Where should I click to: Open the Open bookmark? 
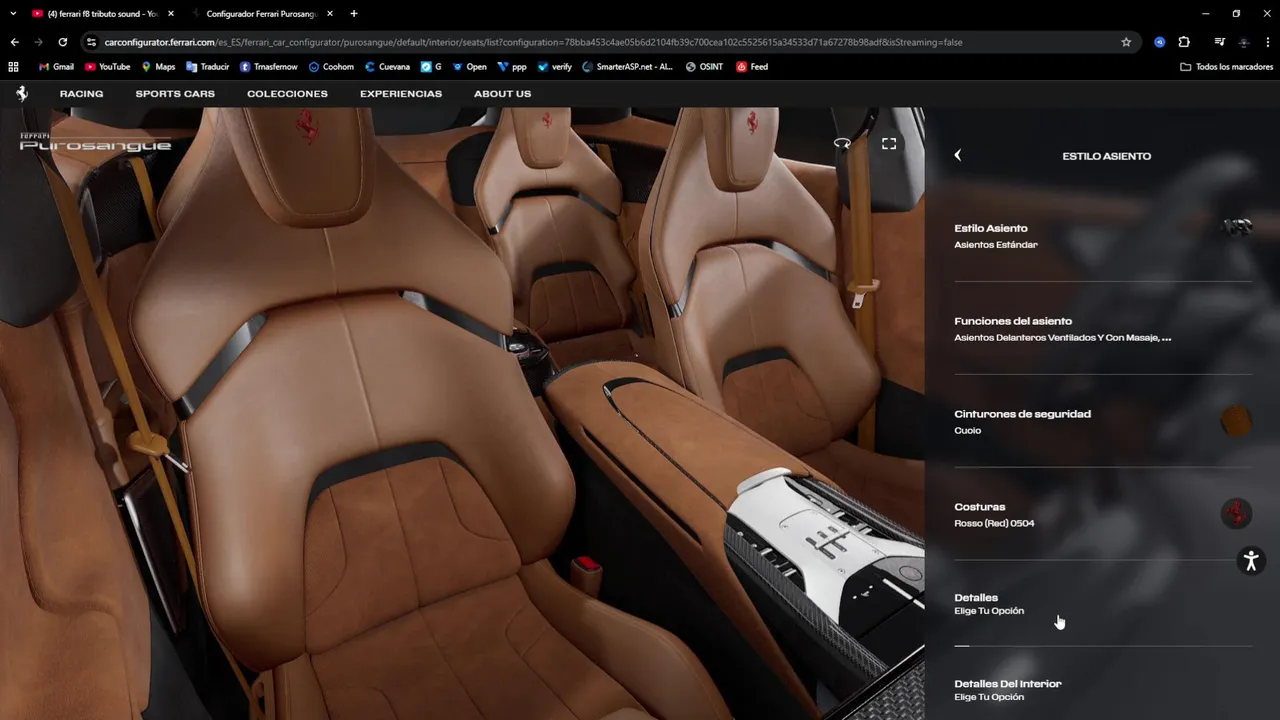pyautogui.click(x=469, y=67)
